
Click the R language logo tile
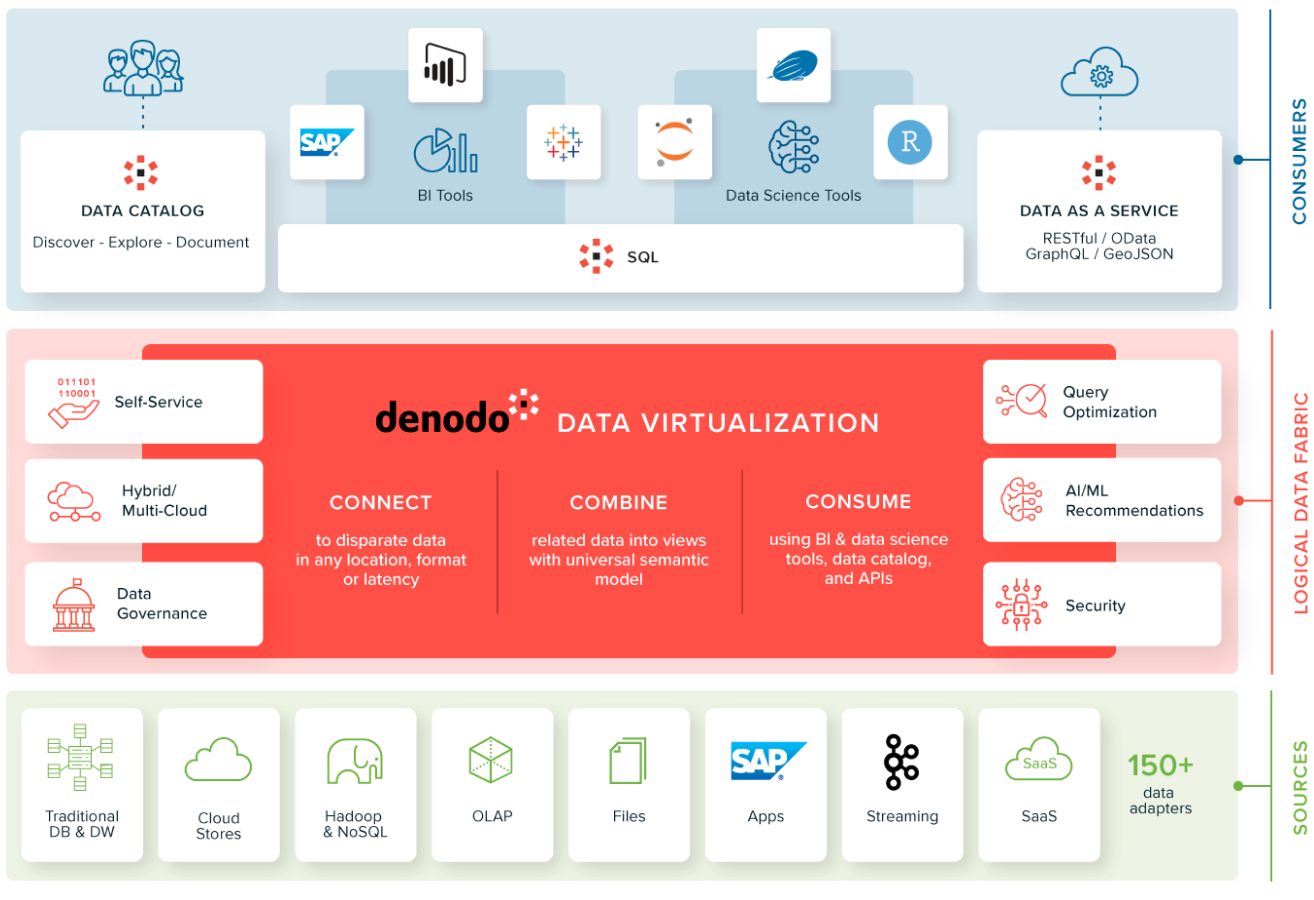coord(910,142)
